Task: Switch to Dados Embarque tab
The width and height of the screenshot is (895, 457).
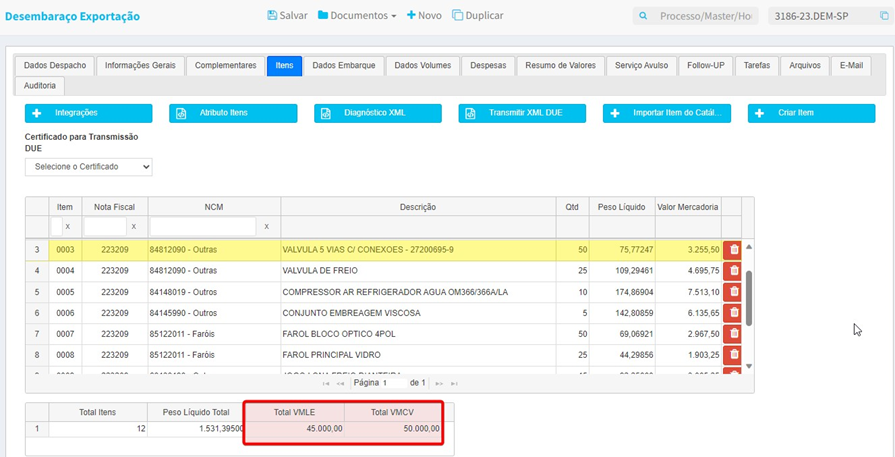Action: (x=344, y=66)
